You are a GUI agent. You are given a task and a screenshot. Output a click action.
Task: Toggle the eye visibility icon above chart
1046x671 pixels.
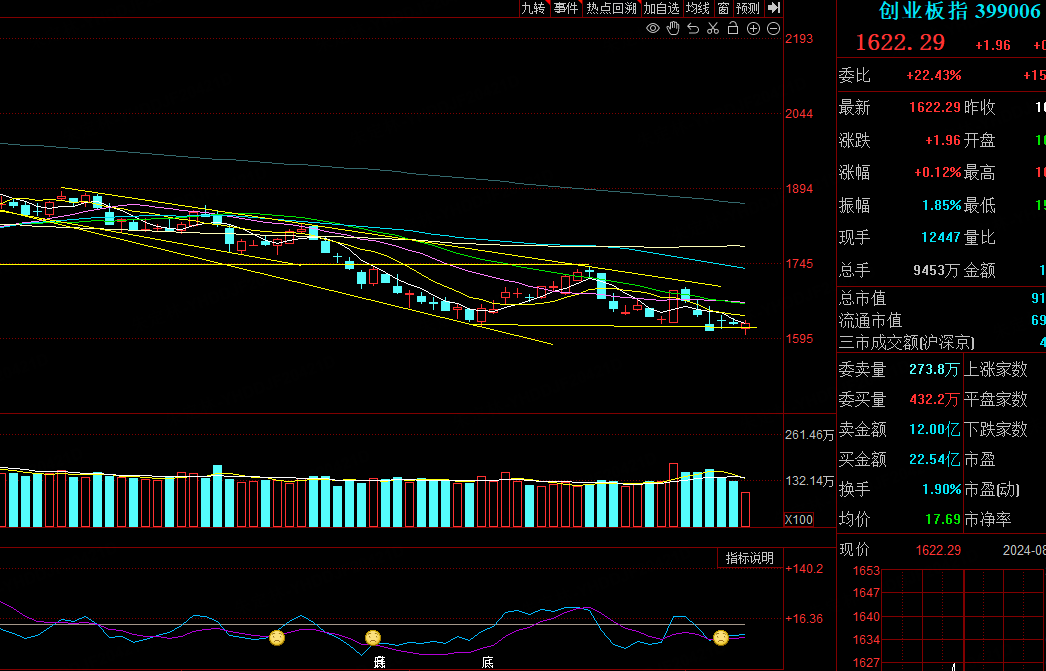click(x=652, y=28)
